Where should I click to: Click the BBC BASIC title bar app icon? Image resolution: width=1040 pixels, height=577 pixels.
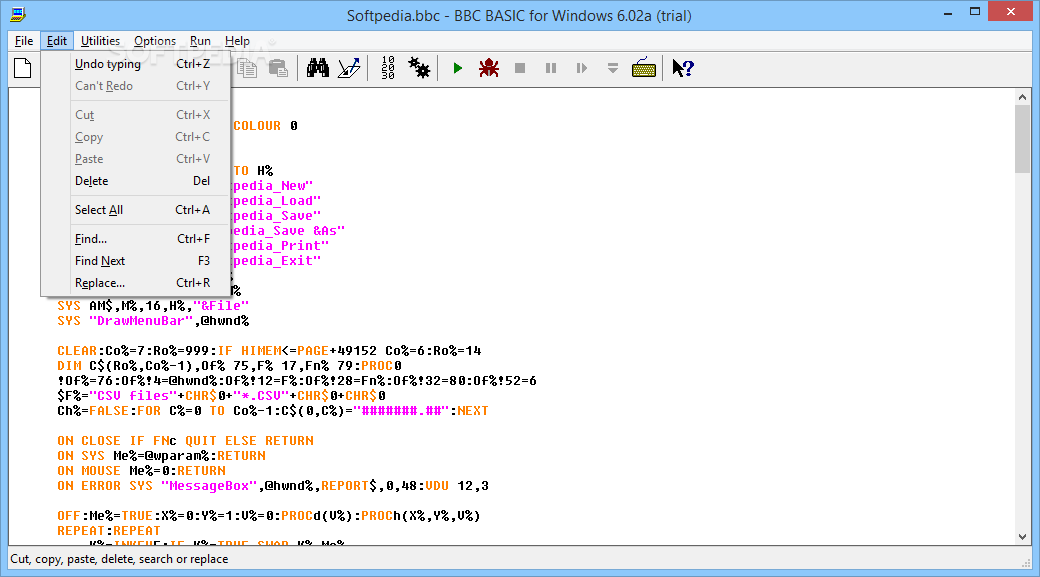click(18, 14)
